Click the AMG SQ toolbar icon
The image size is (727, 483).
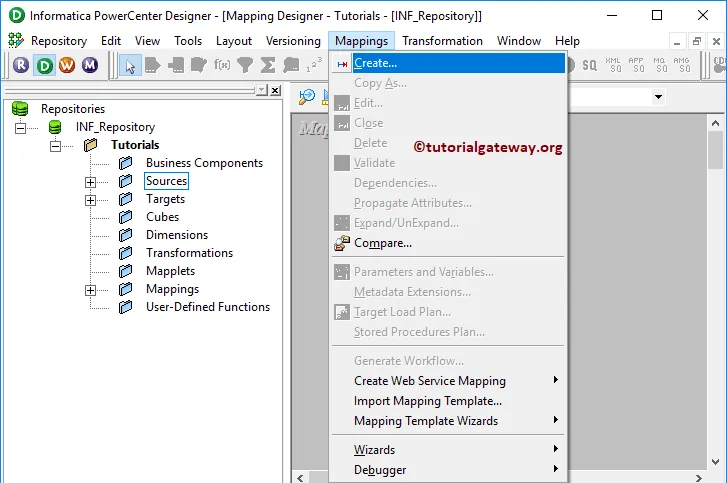coord(682,65)
